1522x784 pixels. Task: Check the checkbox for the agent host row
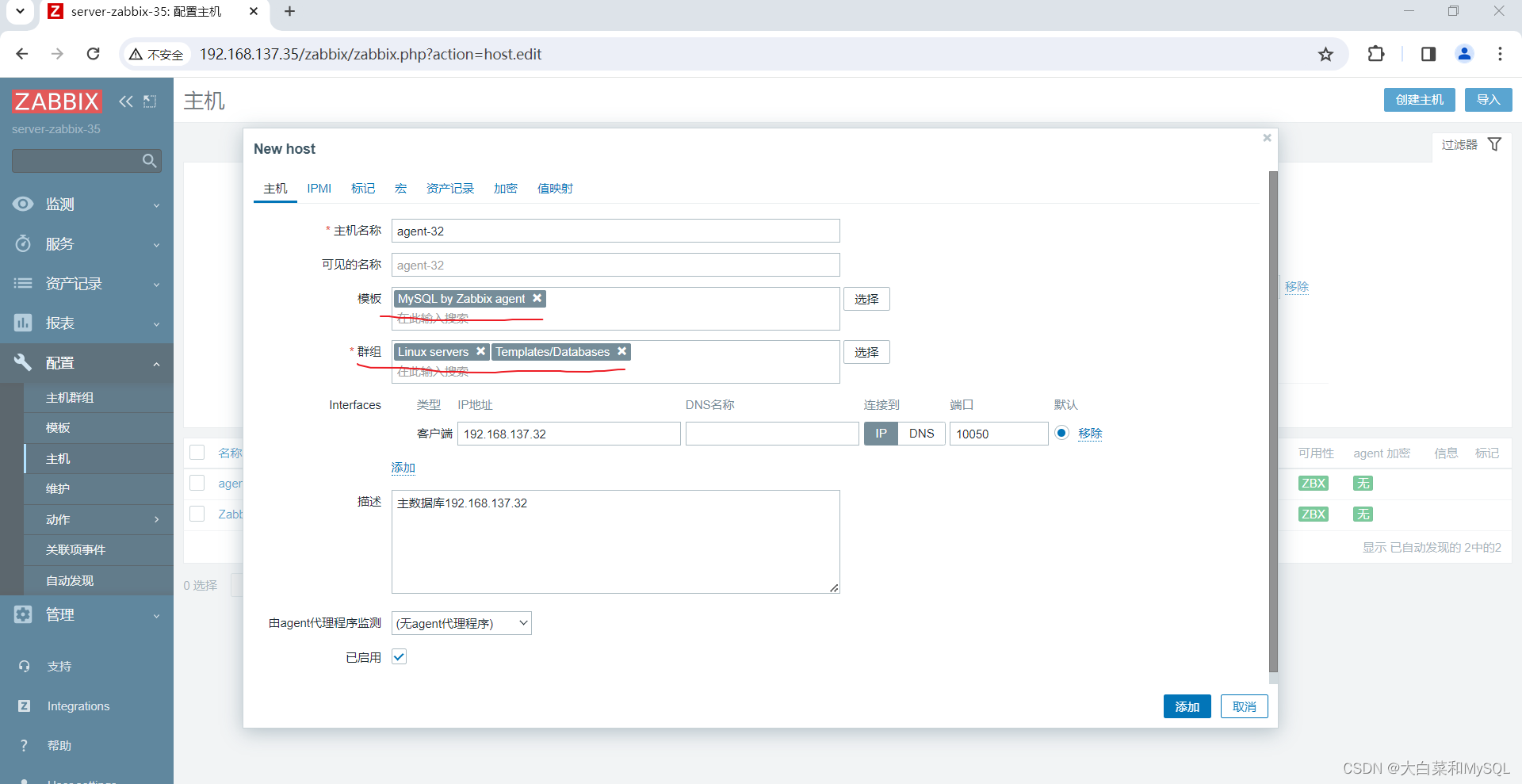(x=197, y=483)
